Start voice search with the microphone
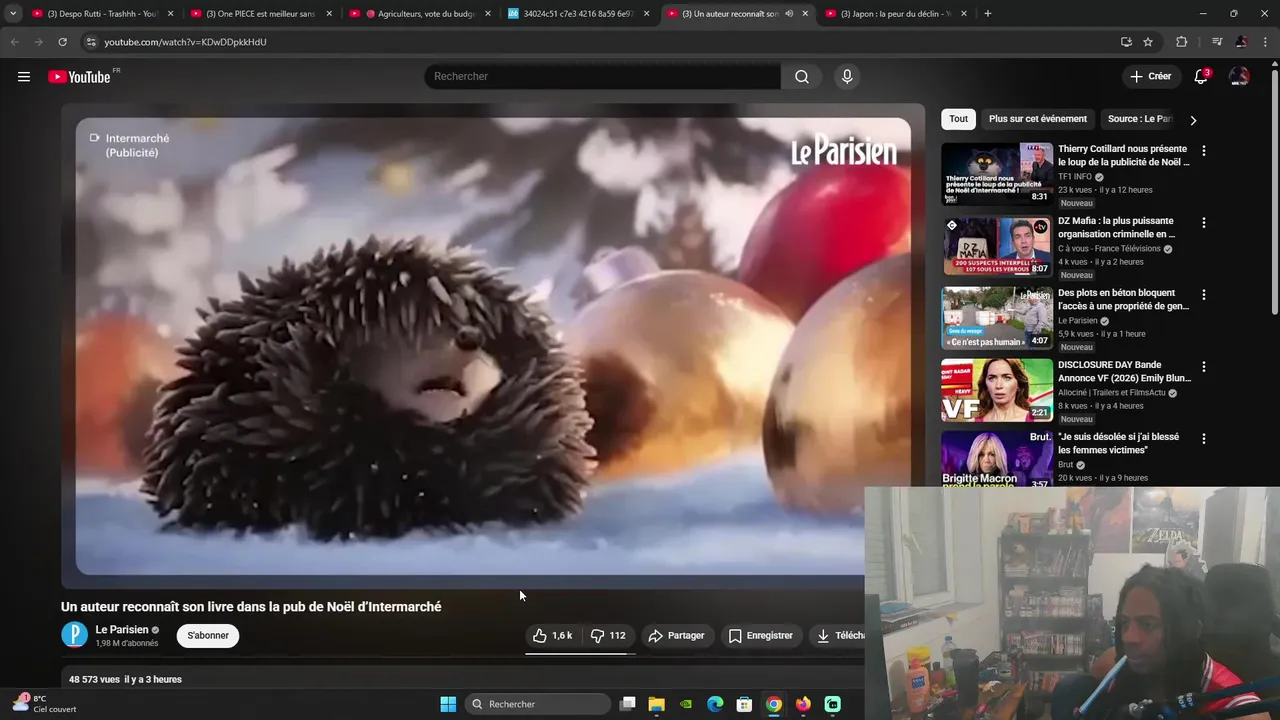The height and width of the screenshot is (720, 1280). point(847,77)
